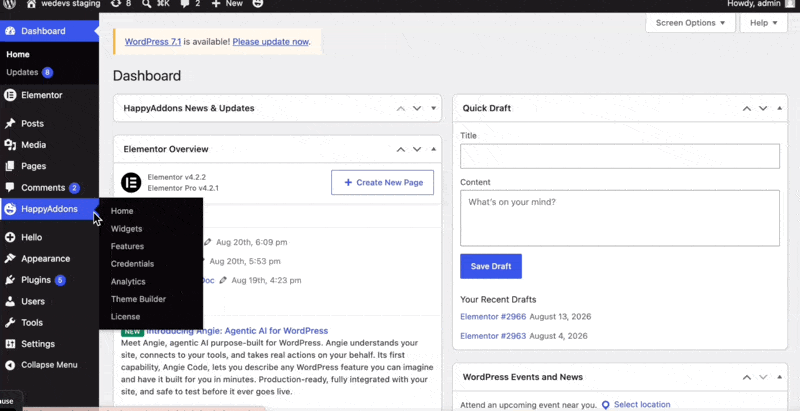
Task: Focus the Quick Draft Title field
Action: click(620, 156)
